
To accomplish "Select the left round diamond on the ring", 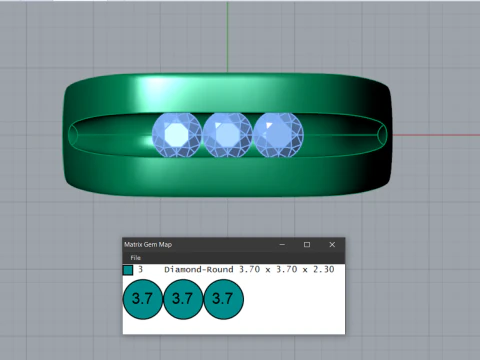I will [177, 135].
